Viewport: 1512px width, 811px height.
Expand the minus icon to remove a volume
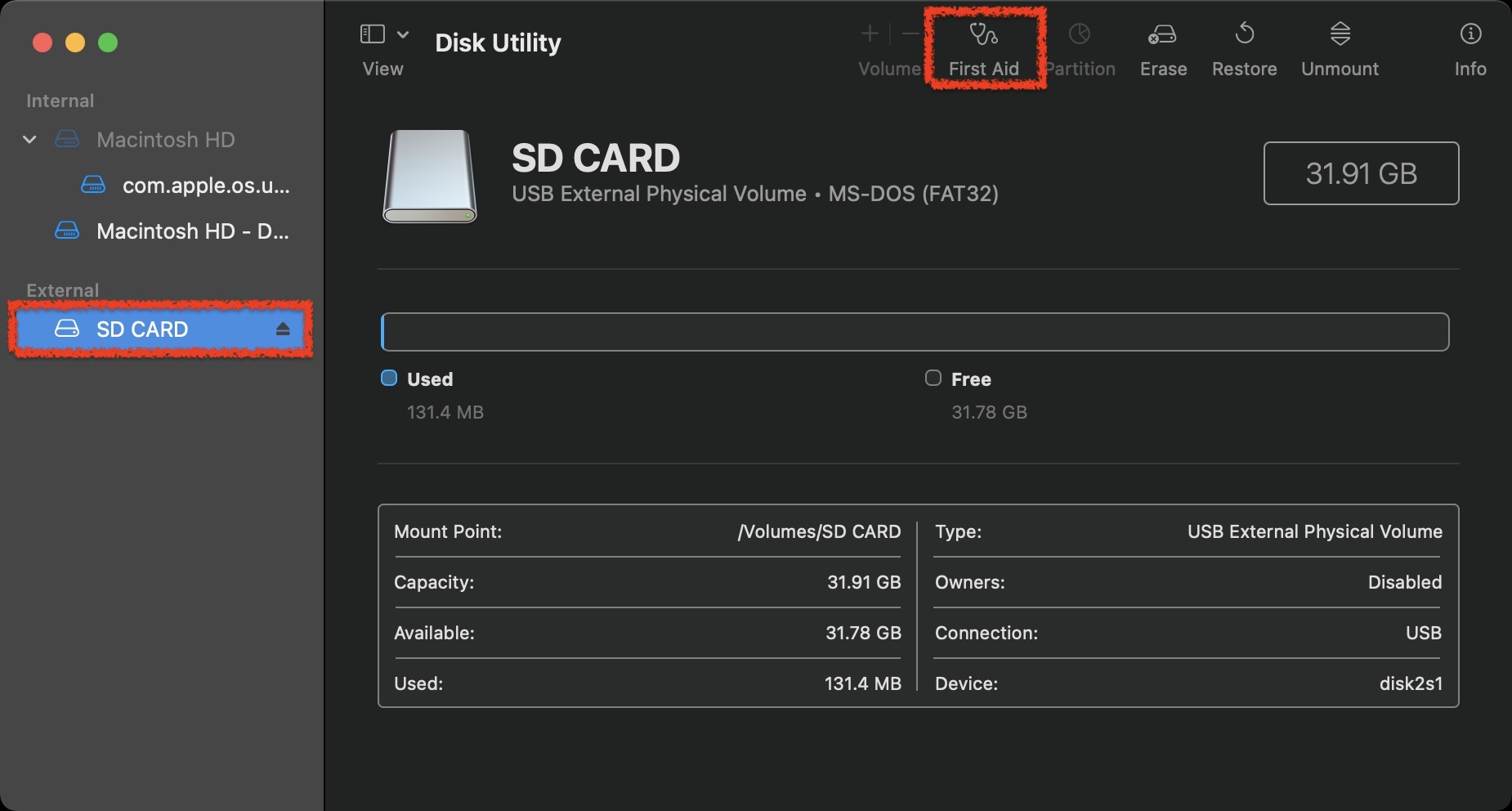click(x=910, y=34)
